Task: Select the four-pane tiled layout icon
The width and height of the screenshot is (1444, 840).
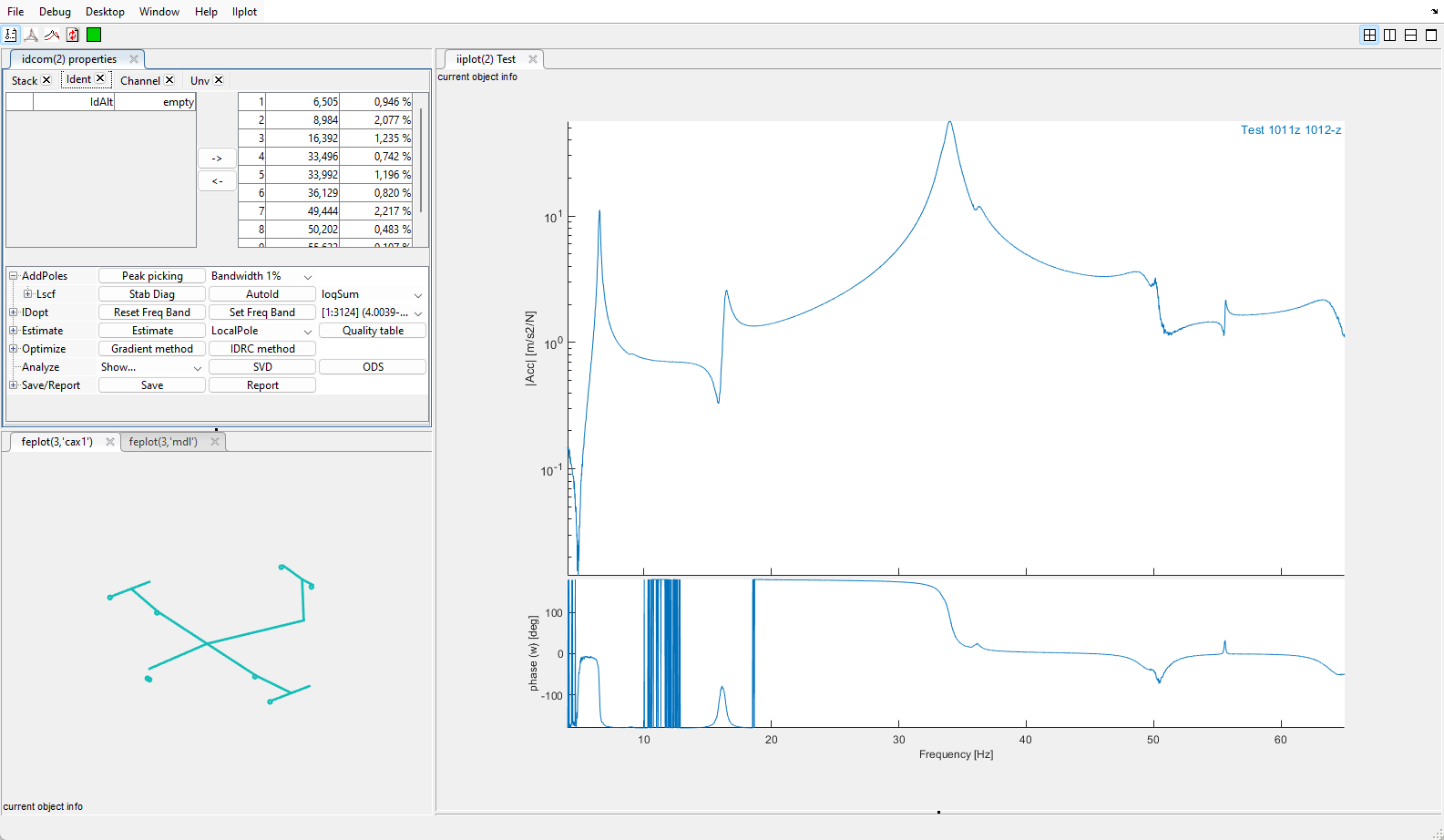Action: (1369, 36)
